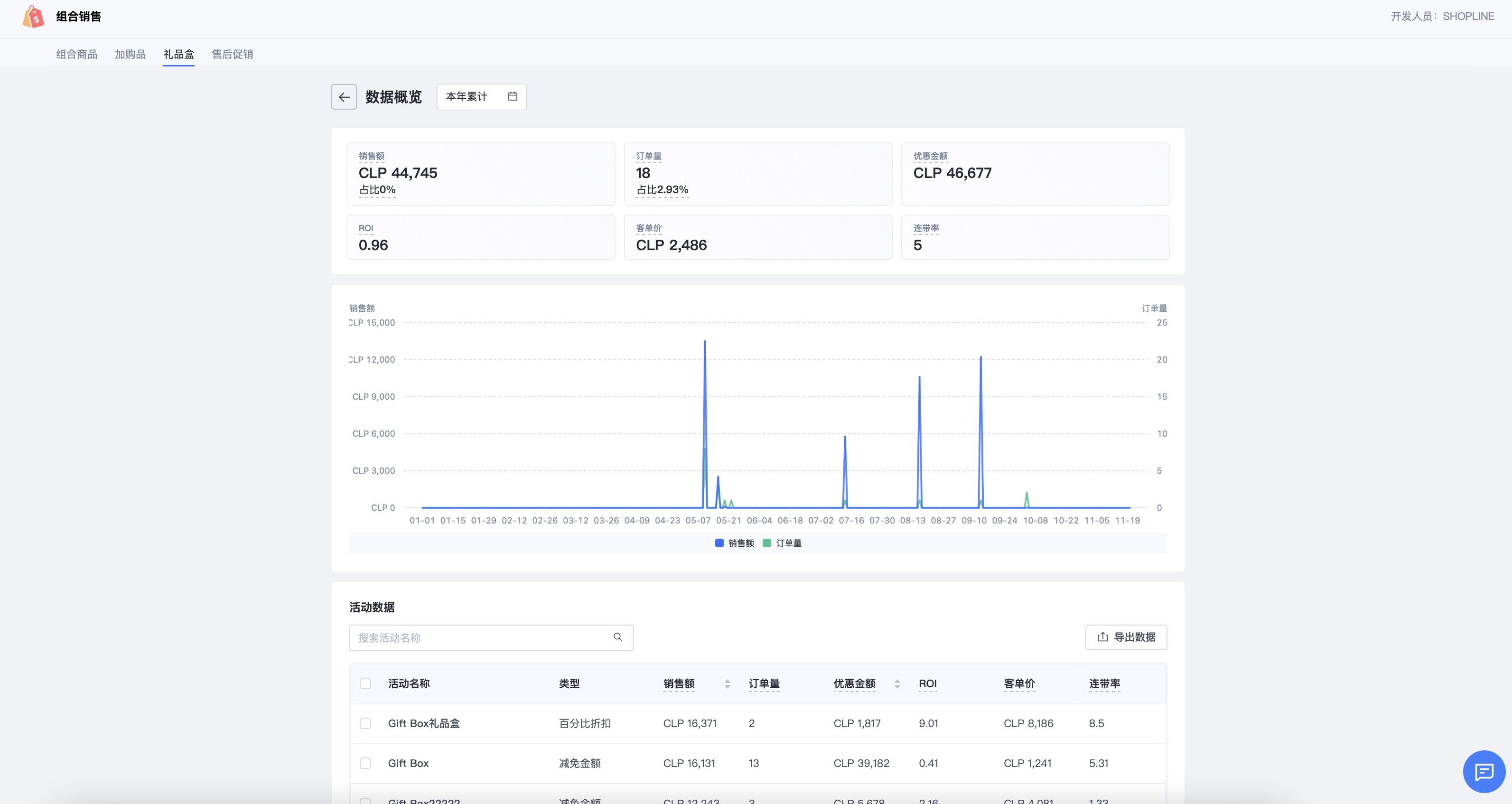
Task: Click the back arrow beside 数据概览
Action: (344, 97)
